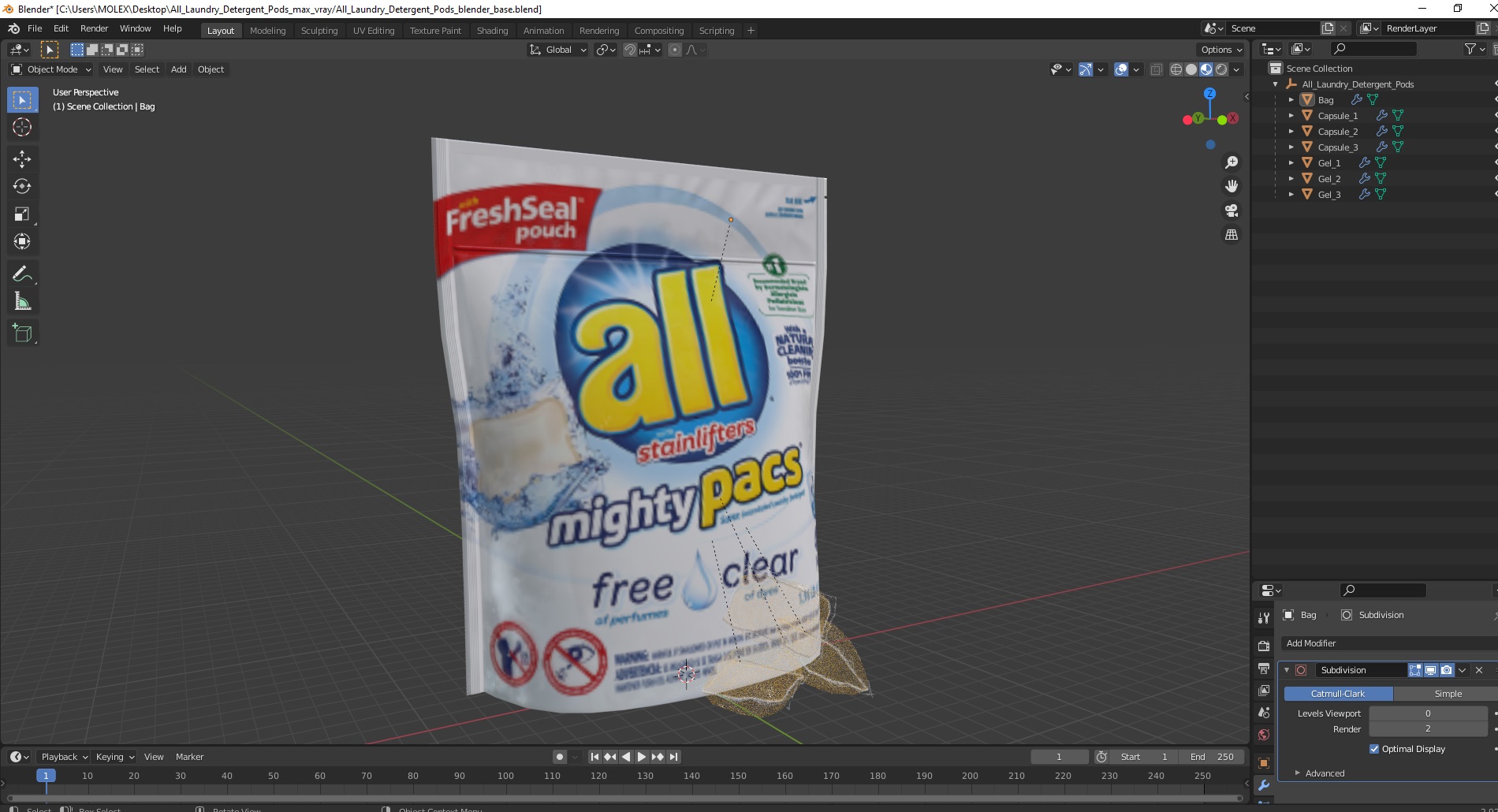Viewport: 1498px width, 812px height.
Task: Activate the Rotate tool
Action: pos(22,187)
